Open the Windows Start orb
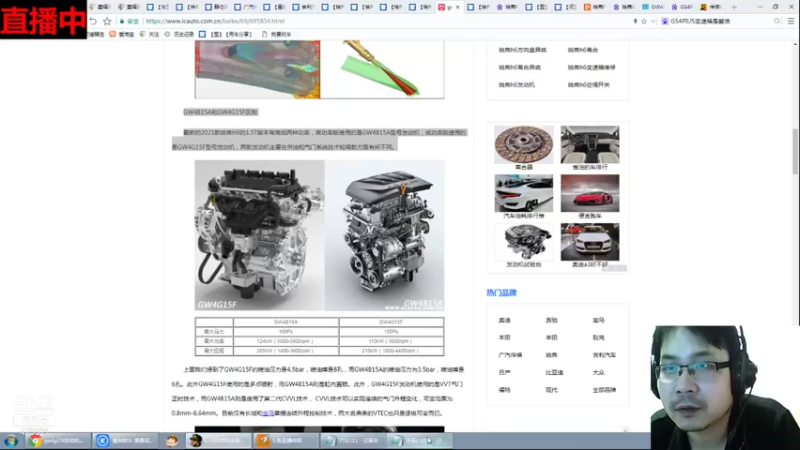 pyautogui.click(x=11, y=441)
